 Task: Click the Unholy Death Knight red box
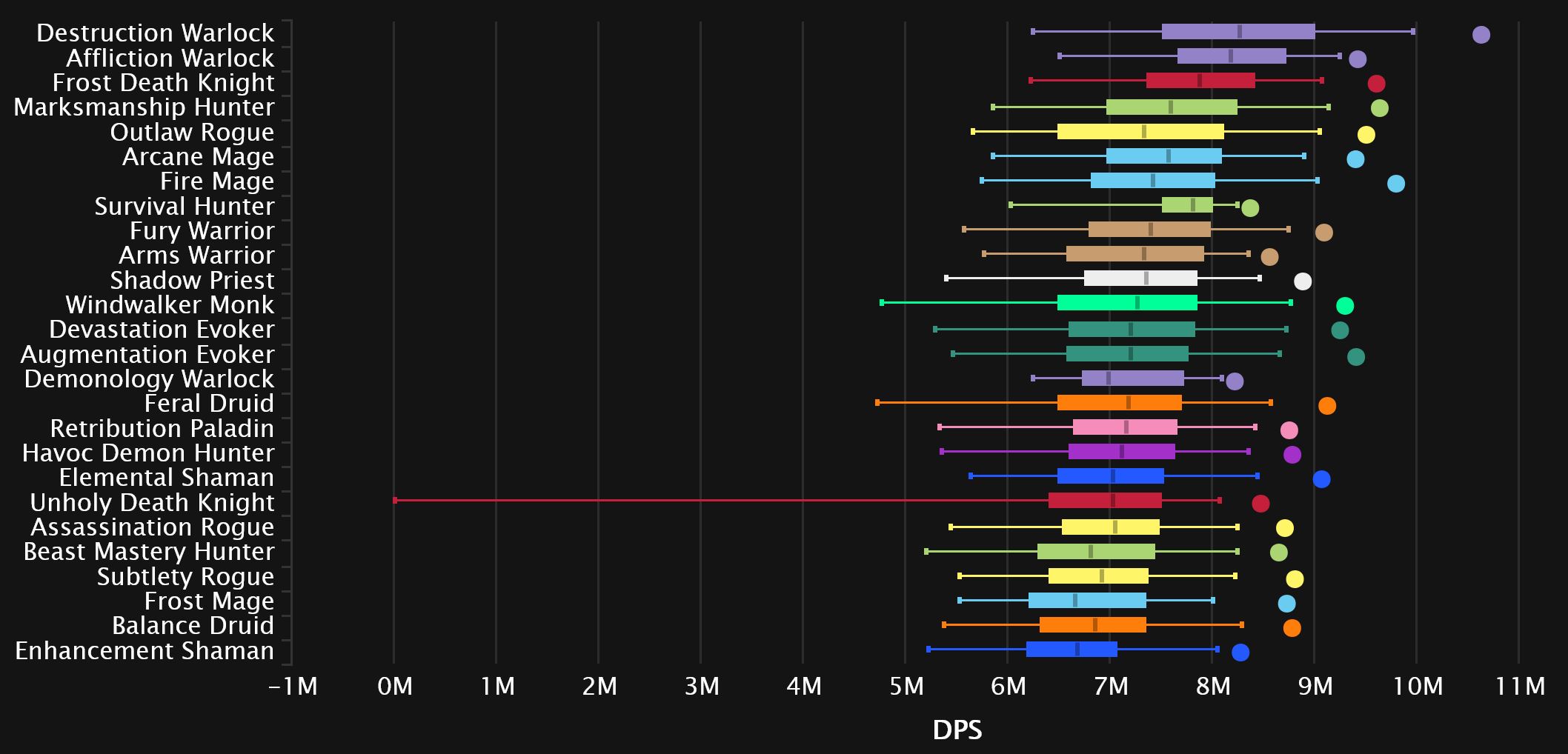point(1104,501)
